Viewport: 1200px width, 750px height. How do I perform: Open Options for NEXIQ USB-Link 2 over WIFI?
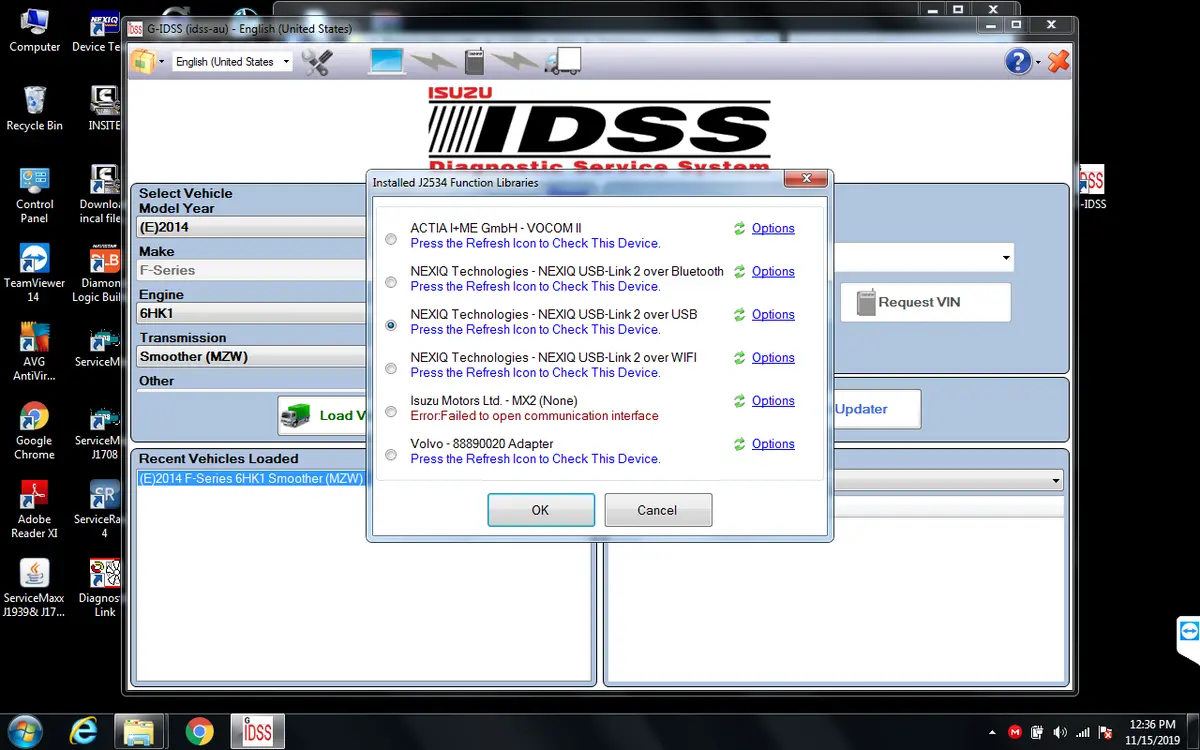(773, 357)
